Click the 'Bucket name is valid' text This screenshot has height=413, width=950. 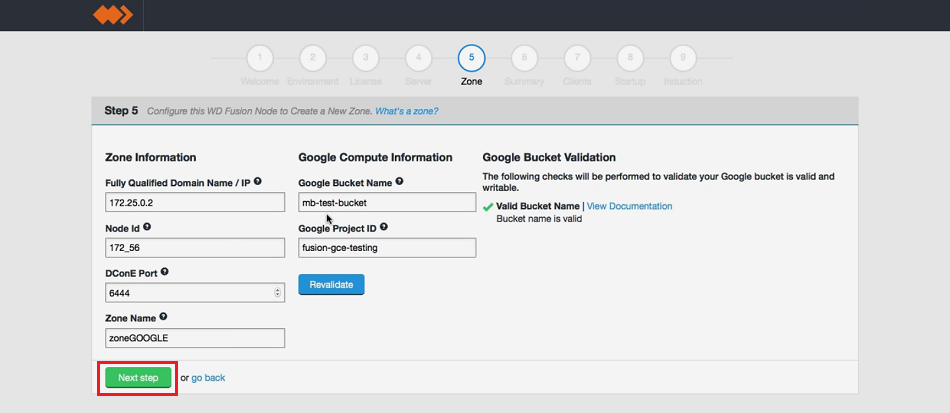(539, 219)
